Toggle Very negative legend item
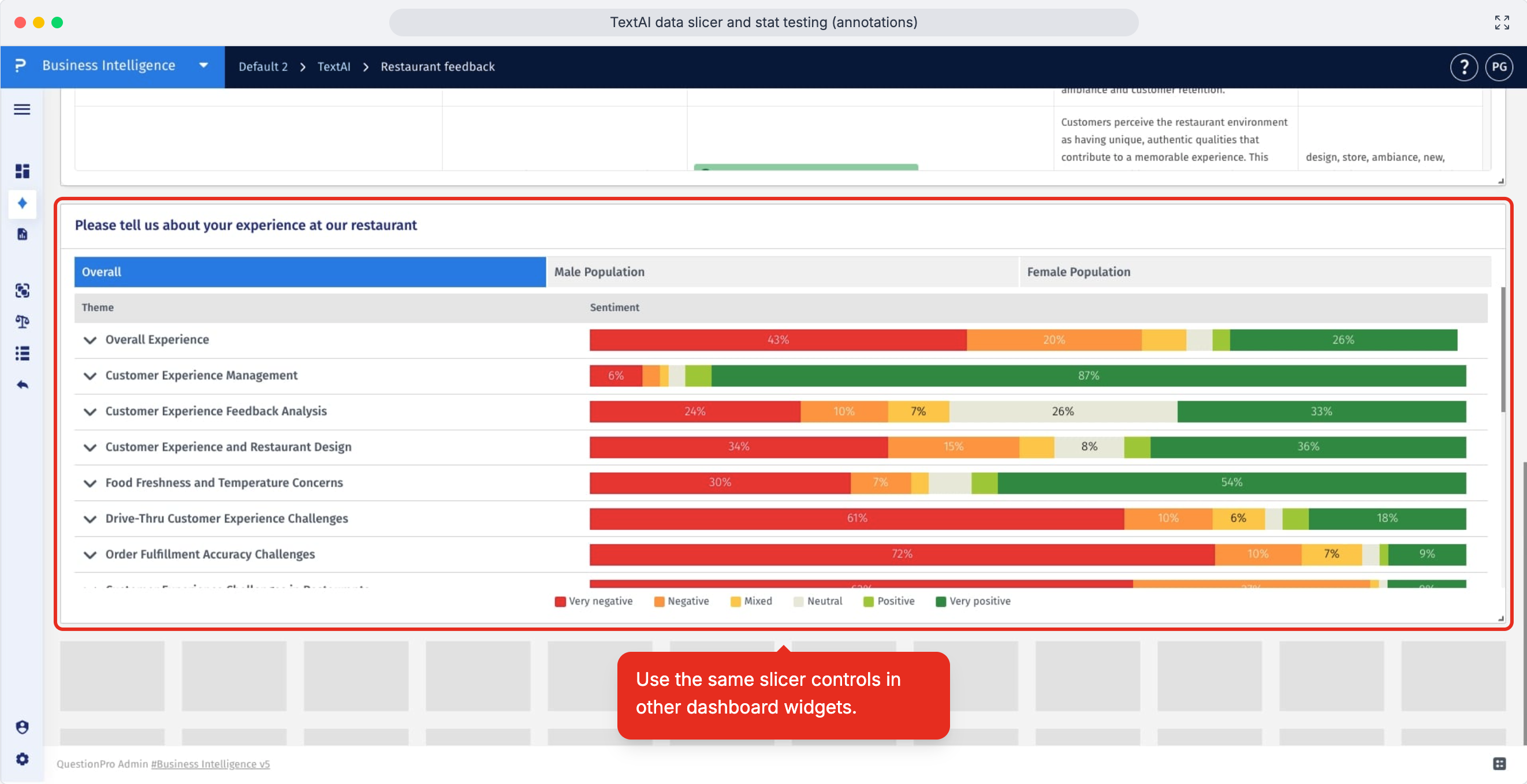1527x784 pixels. click(x=593, y=601)
